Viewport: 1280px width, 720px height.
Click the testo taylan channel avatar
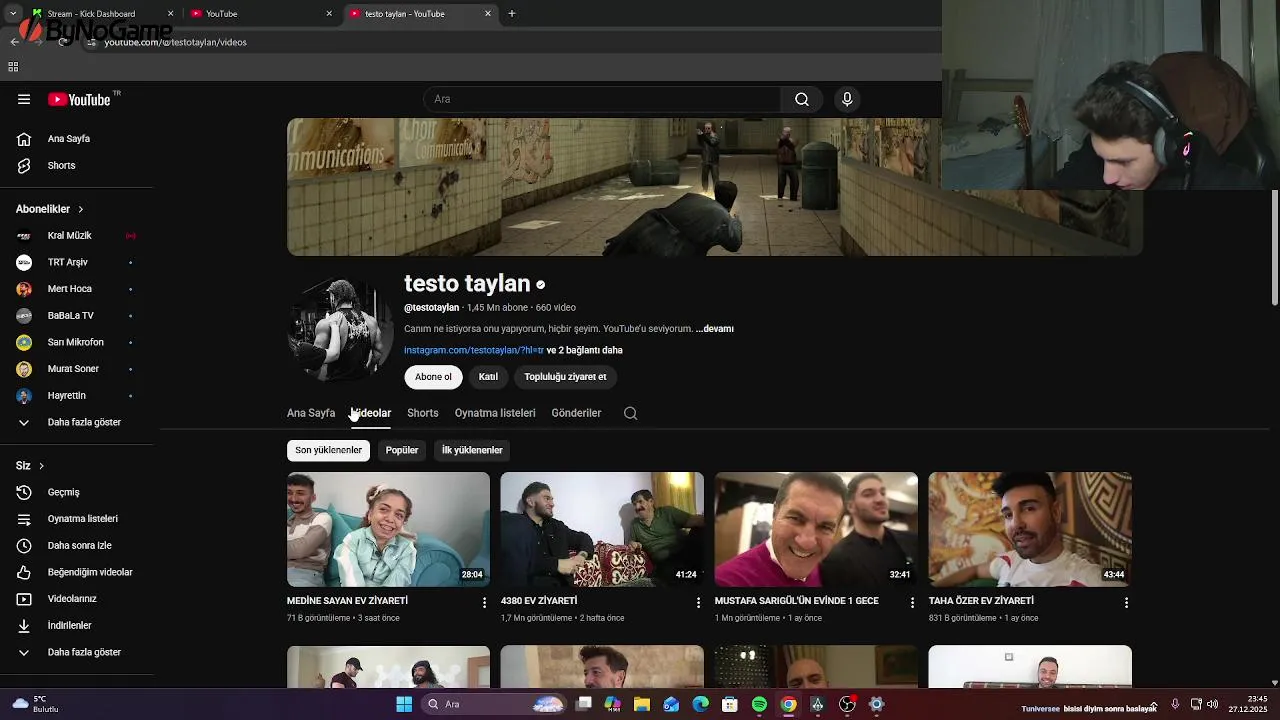coord(340,328)
